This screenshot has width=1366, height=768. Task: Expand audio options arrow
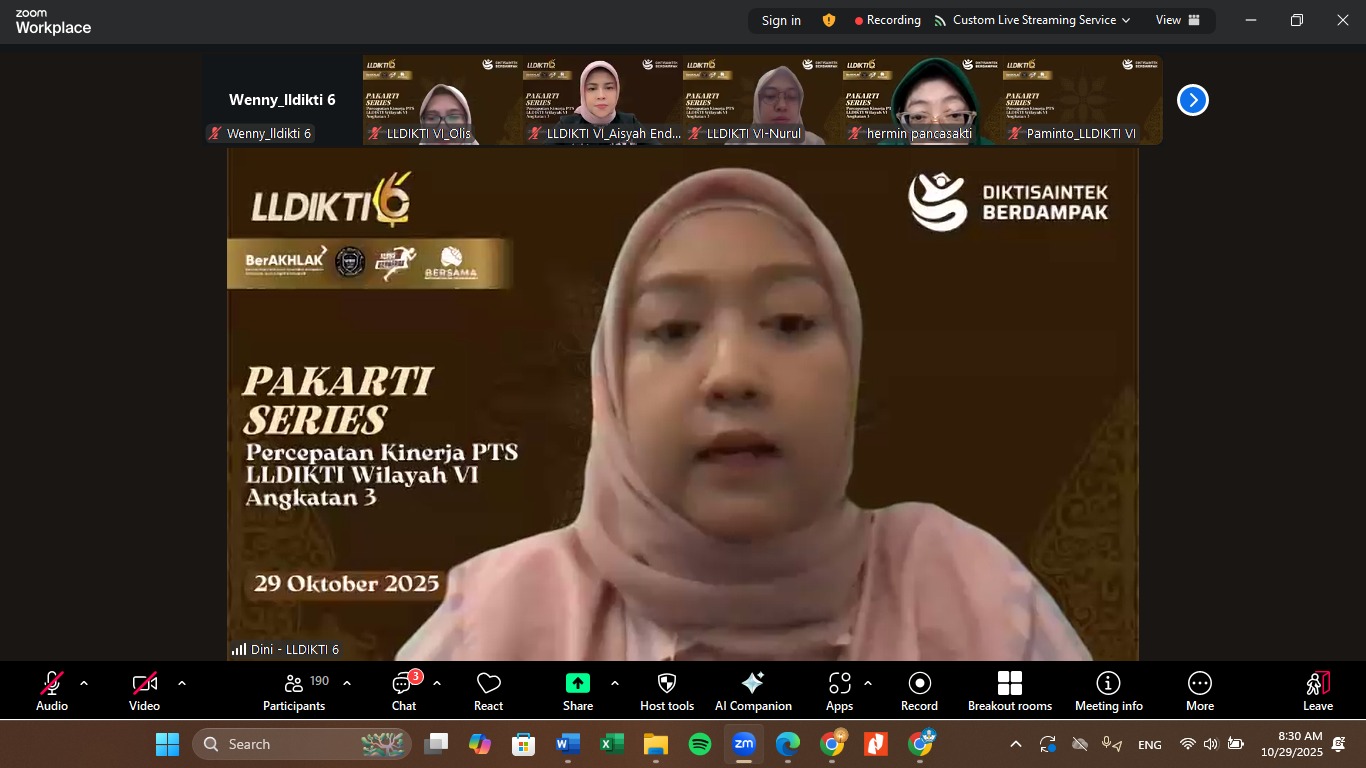tap(84, 683)
